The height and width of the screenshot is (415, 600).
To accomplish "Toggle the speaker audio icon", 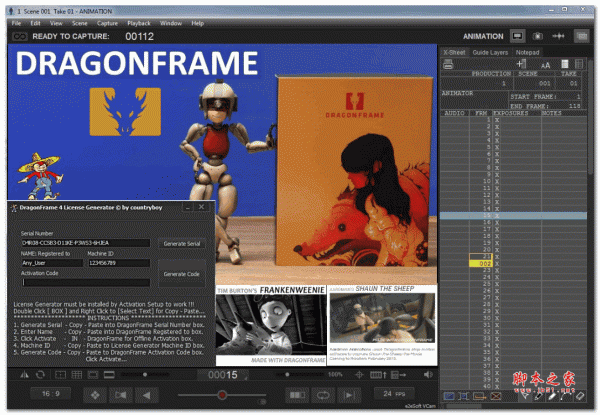I will tap(428, 375).
